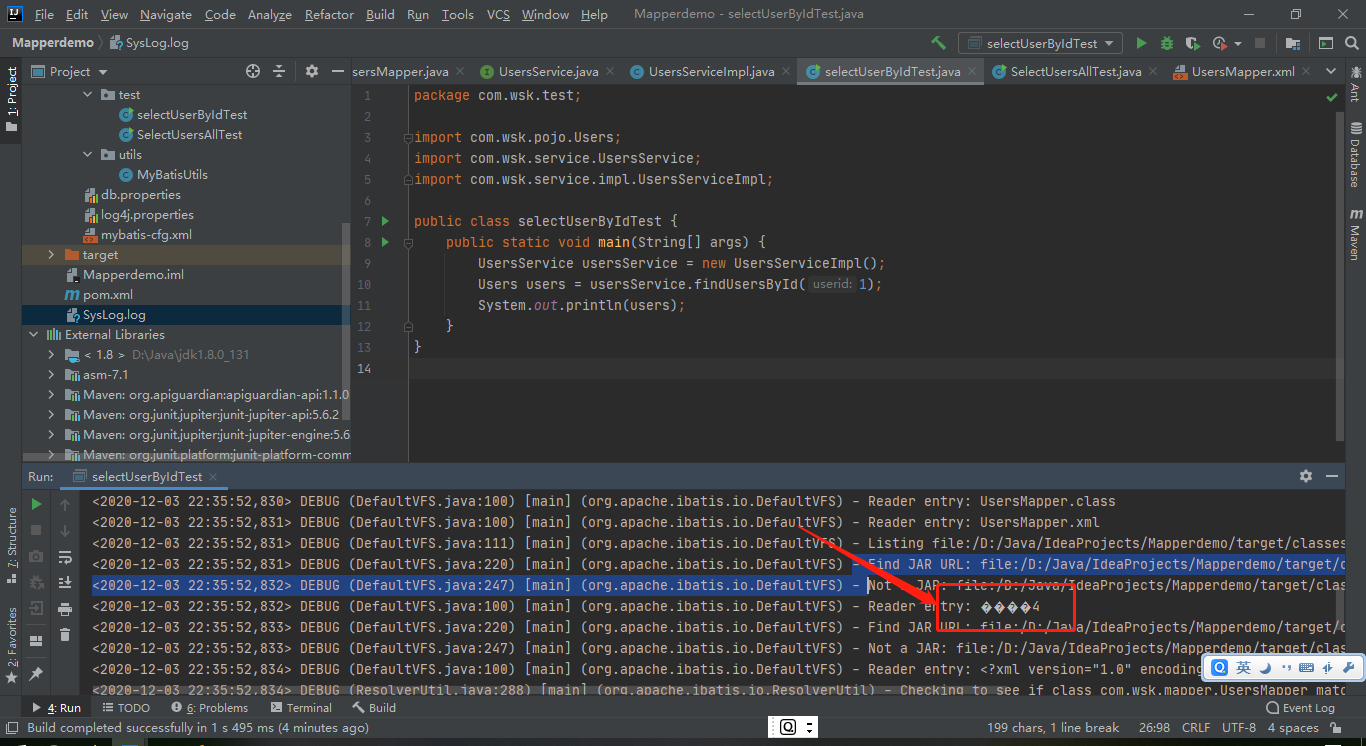
Task: Click the Mapperdemo breadcrumb in the navigation bar
Action: coord(53,43)
